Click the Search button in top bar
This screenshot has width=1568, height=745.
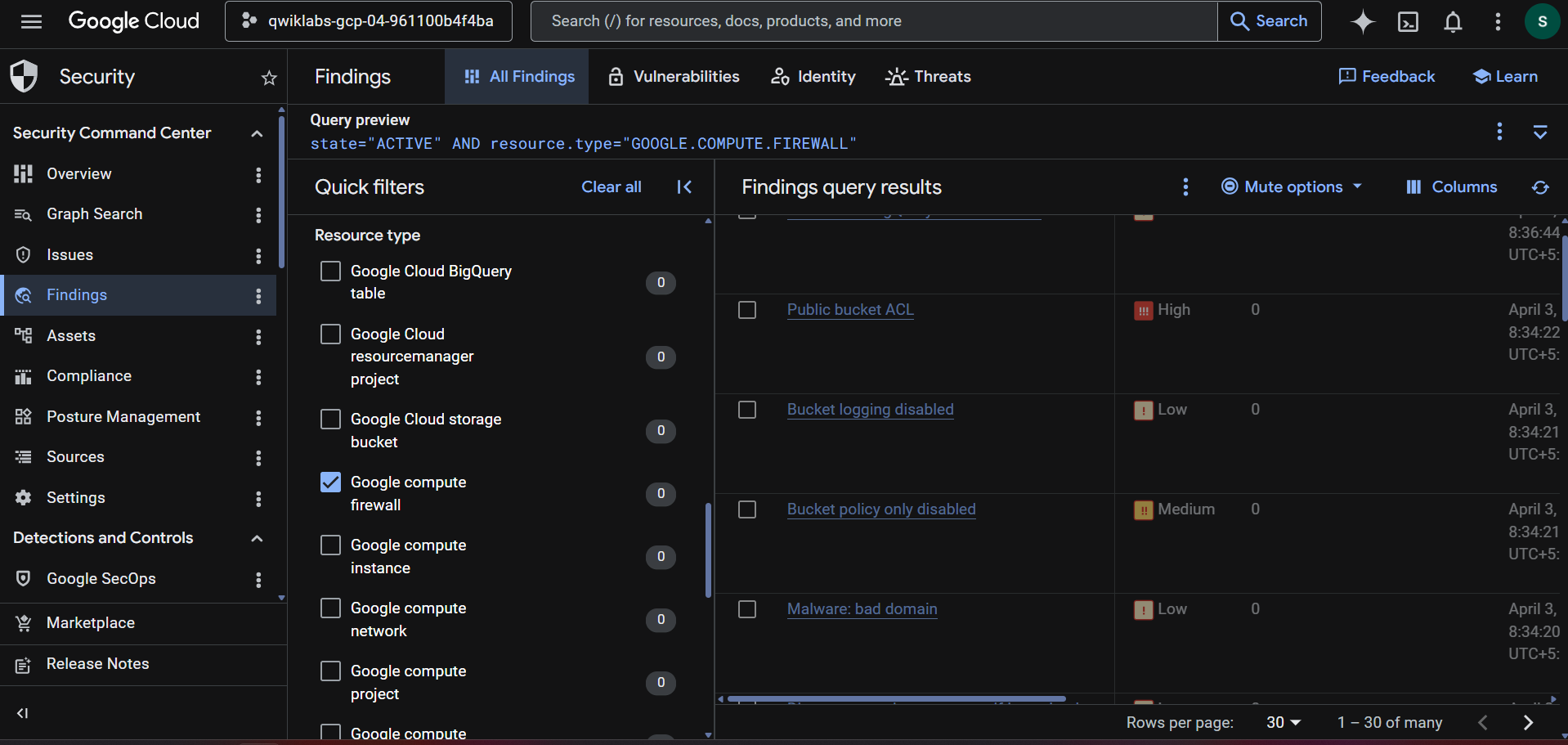(x=1270, y=21)
